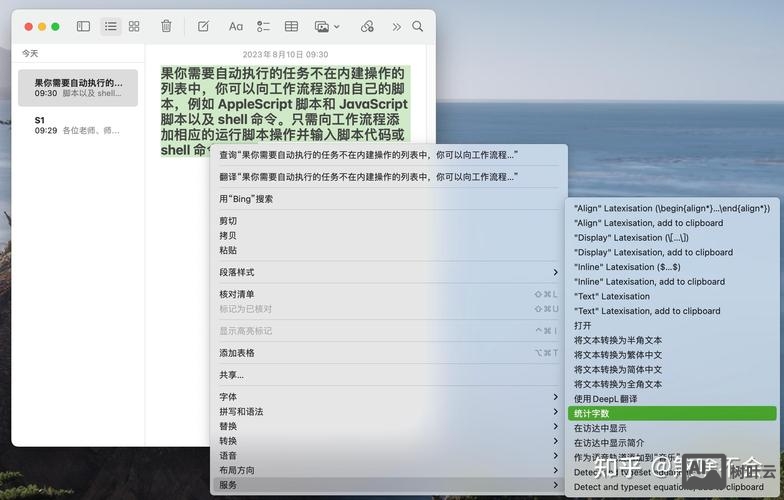
Task: Select 用"Bing"搜索 in context menu
Action: point(388,199)
